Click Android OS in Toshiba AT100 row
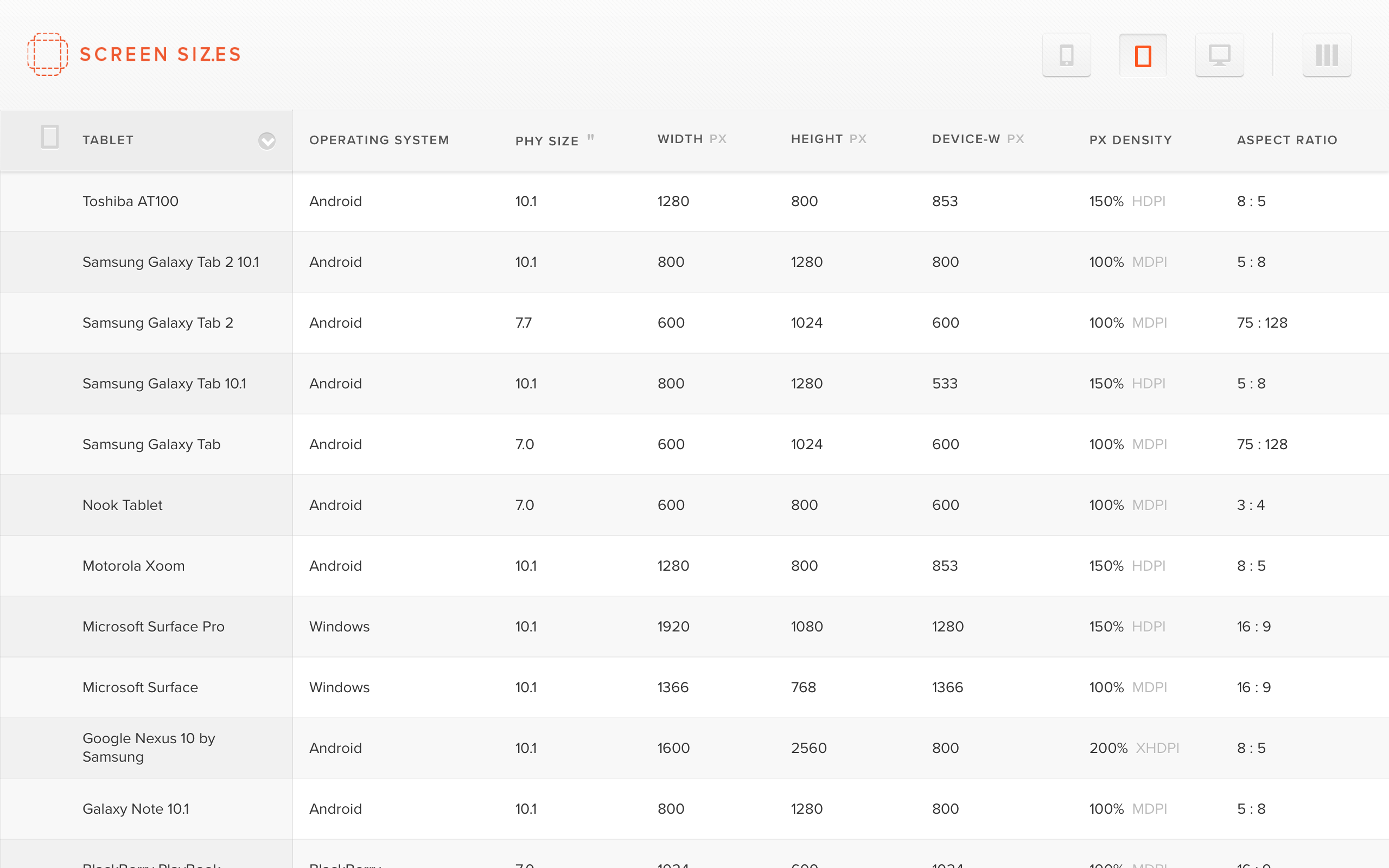 pyautogui.click(x=335, y=201)
